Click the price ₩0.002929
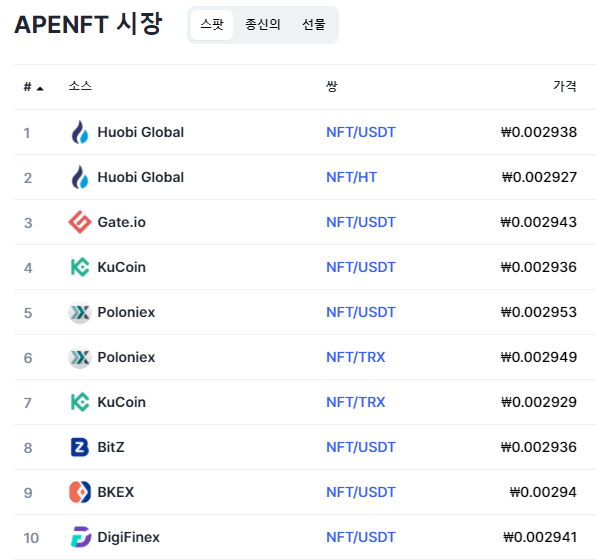Screen dimensions: 596x560 click(539, 402)
